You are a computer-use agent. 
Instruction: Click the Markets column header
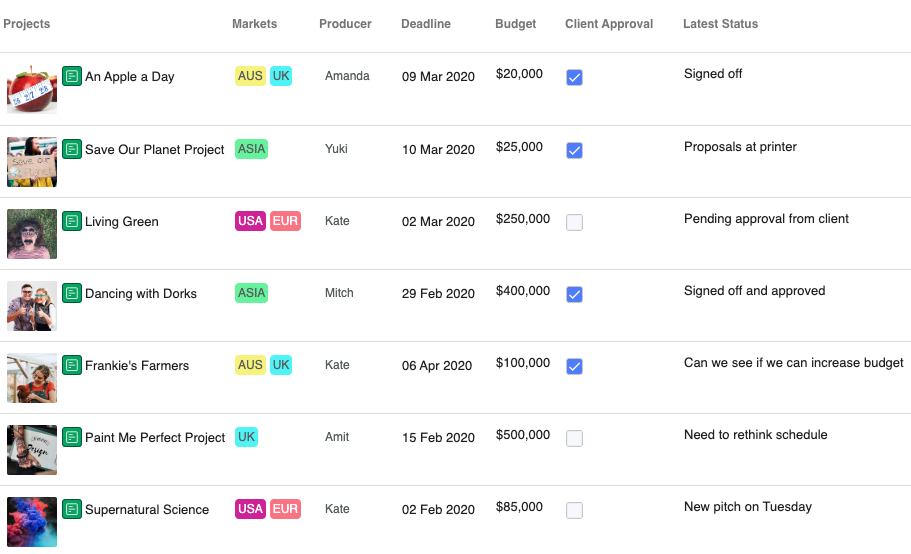[x=254, y=24]
